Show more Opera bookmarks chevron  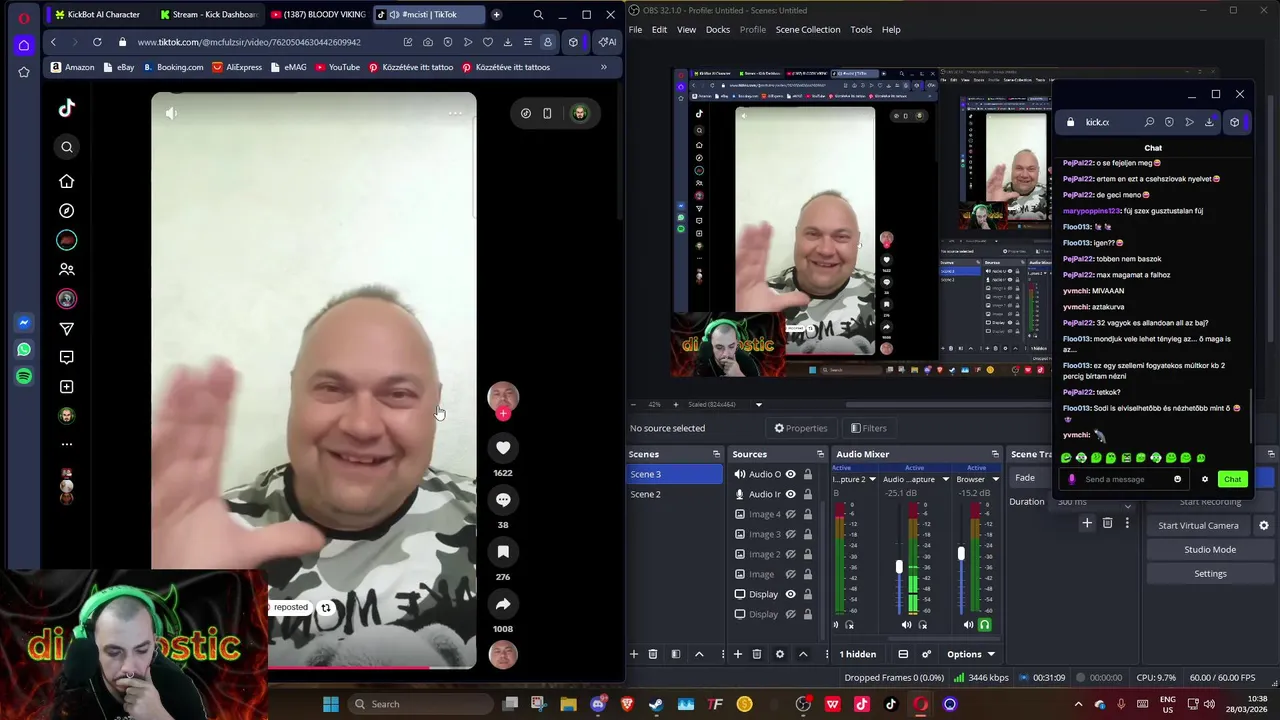click(x=603, y=67)
